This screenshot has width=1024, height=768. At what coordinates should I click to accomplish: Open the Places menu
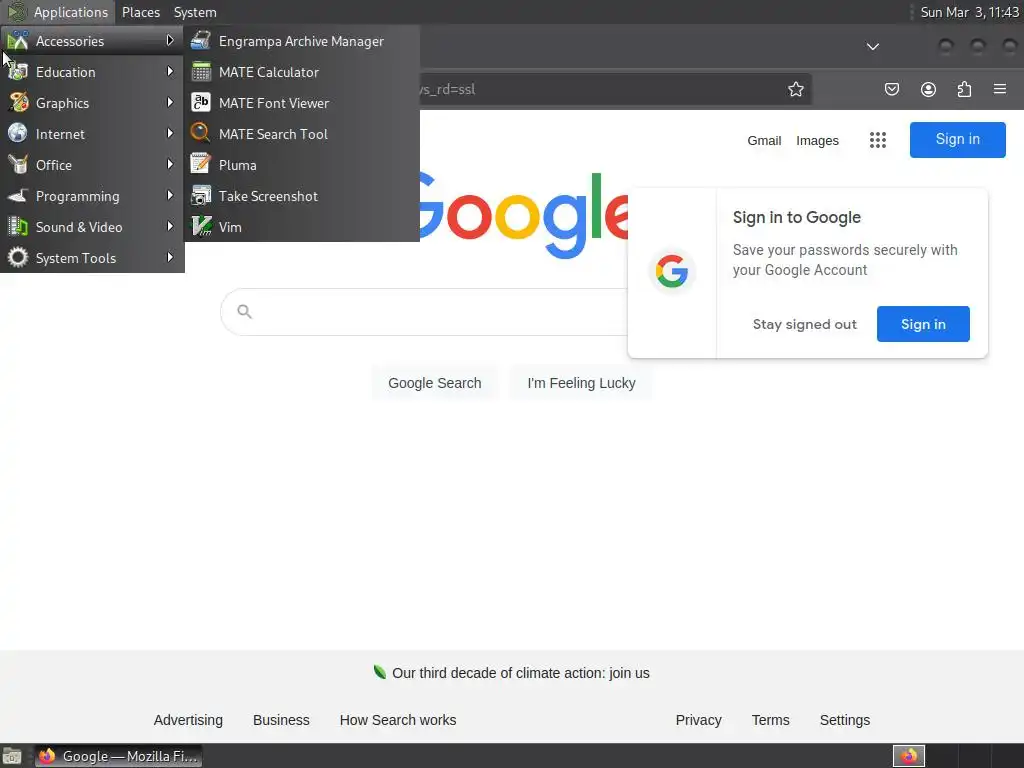[140, 12]
